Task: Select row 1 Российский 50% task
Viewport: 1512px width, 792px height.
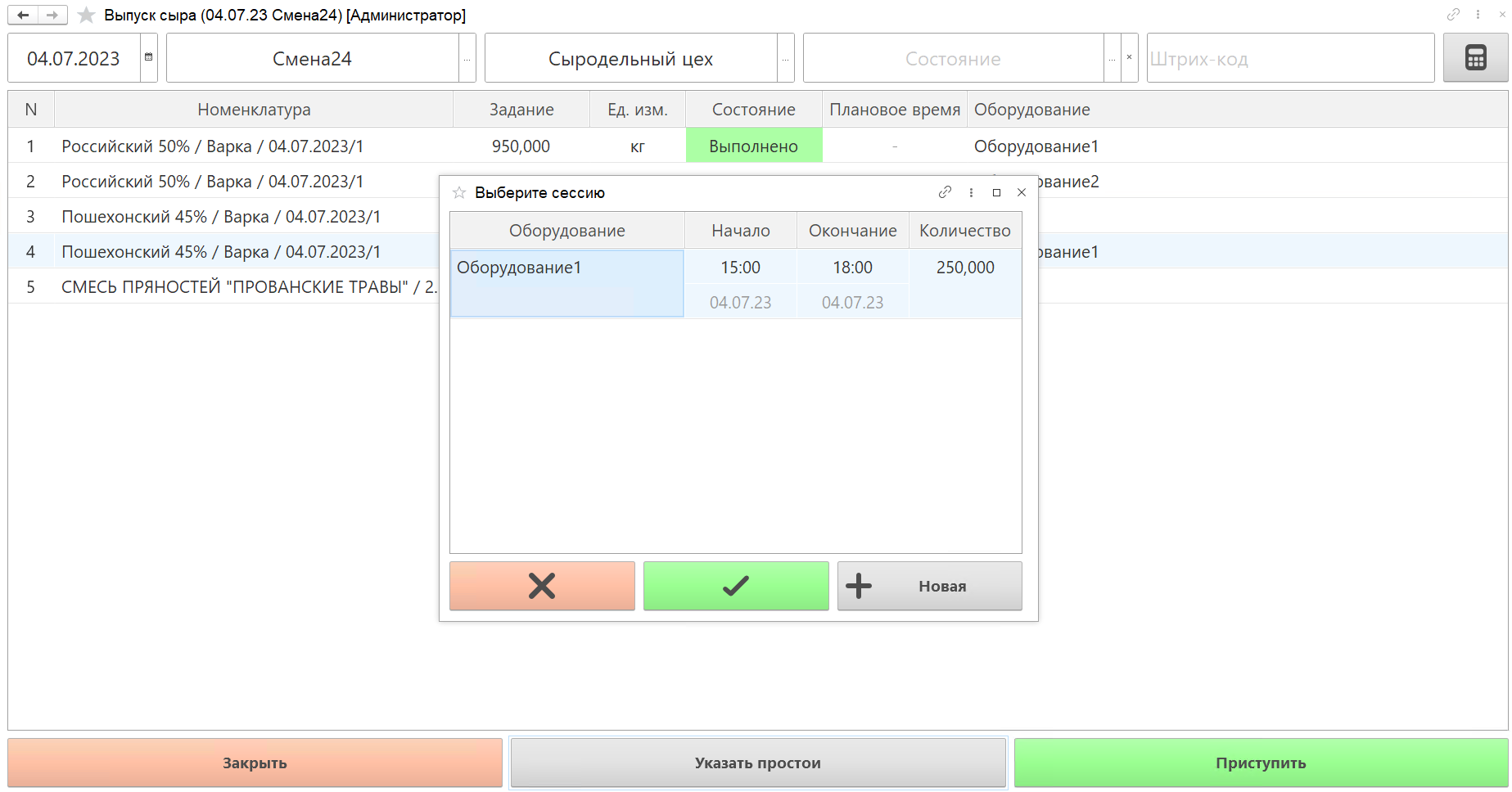Action: click(x=213, y=146)
